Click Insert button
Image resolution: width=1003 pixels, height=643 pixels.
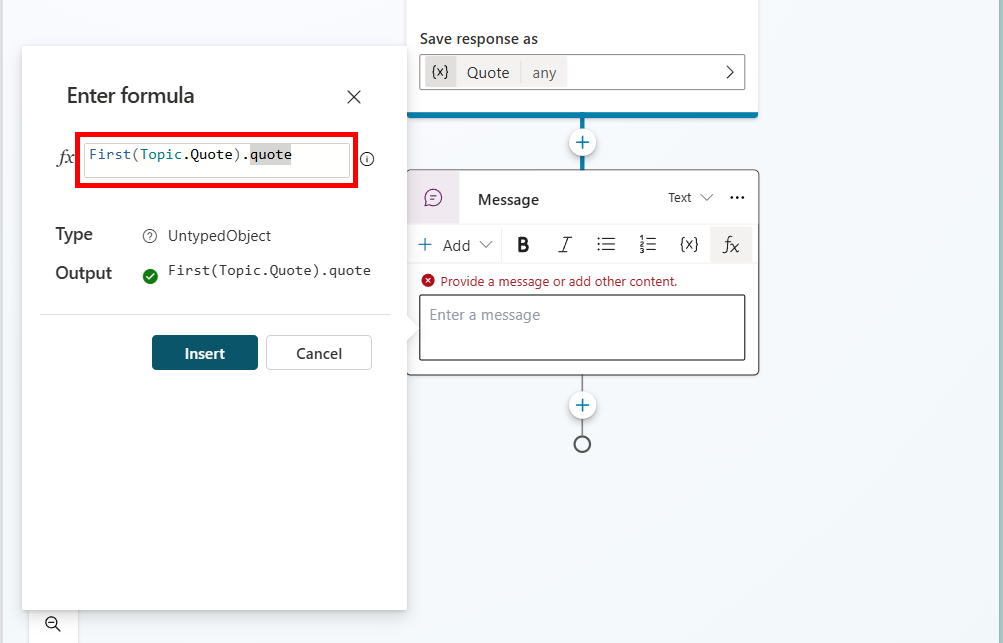[205, 353]
